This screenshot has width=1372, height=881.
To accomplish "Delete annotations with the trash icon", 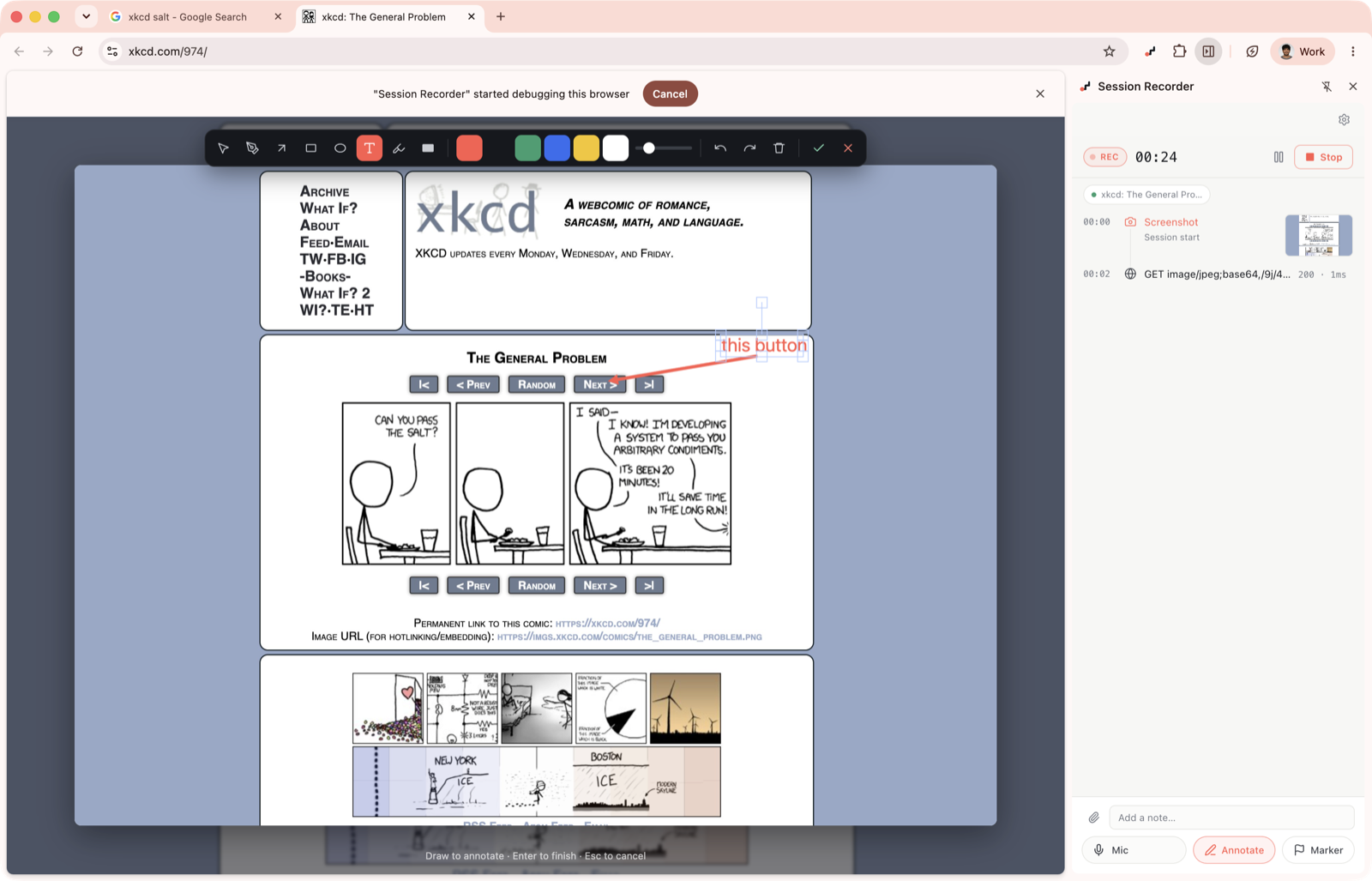I will coord(779,148).
